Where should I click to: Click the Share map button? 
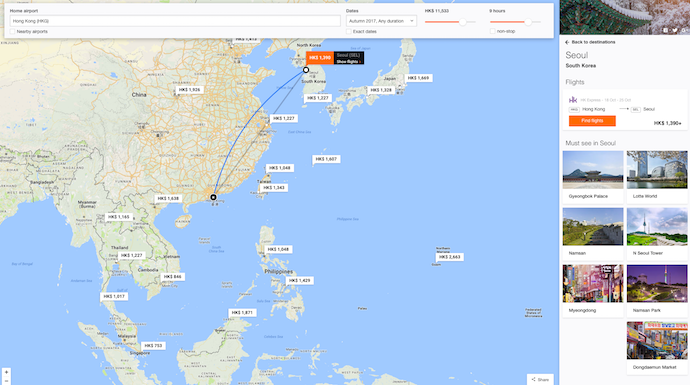point(540,379)
